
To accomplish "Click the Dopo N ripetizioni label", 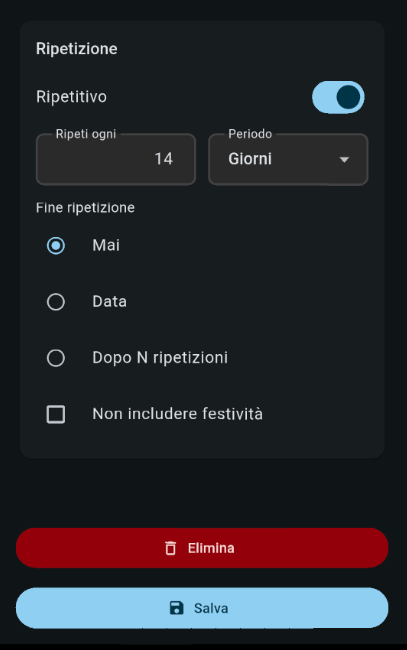I will tap(160, 358).
